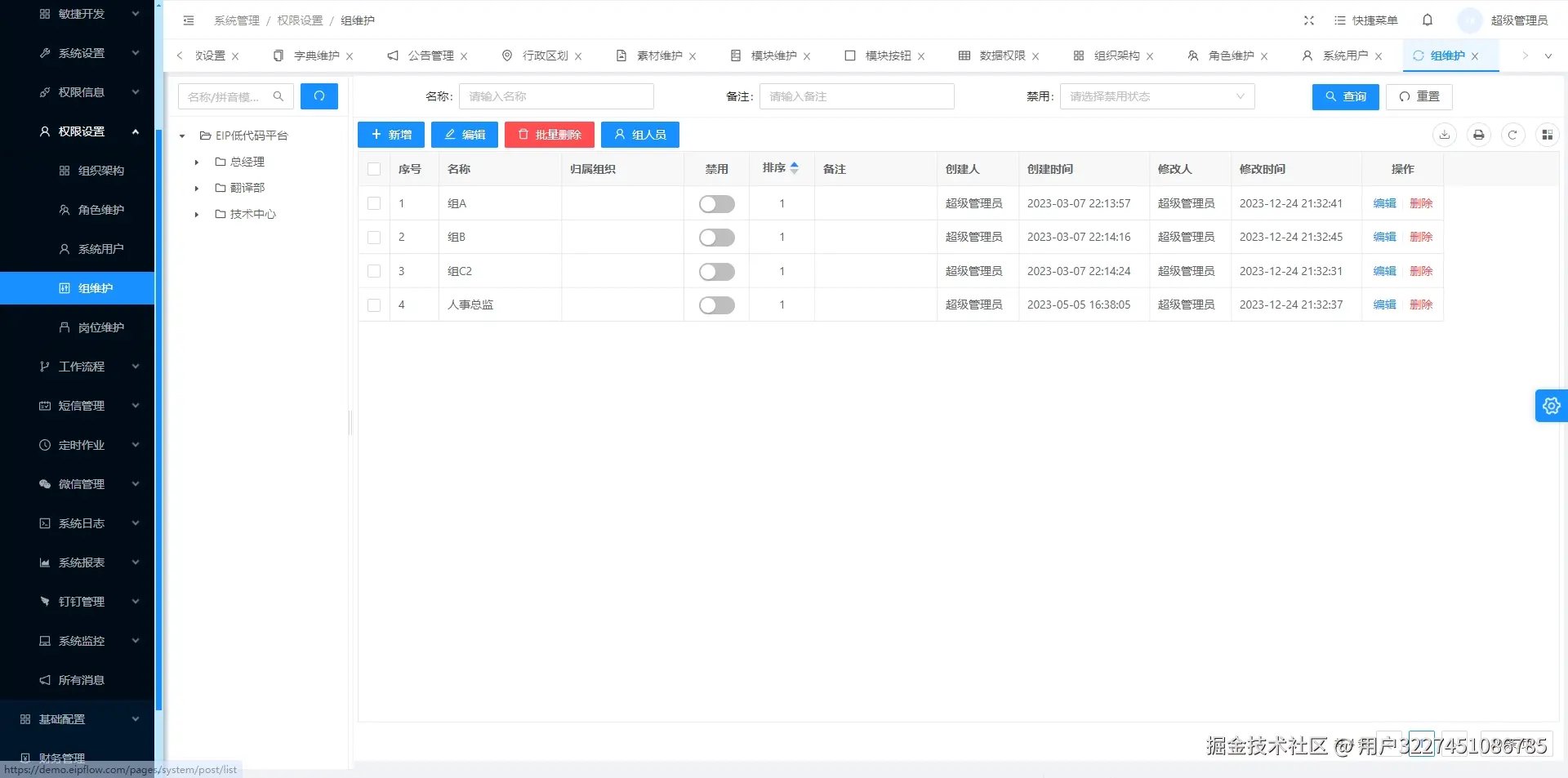Image resolution: width=1568 pixels, height=778 pixels.
Task: Focus the 备注 search field
Action: pos(857,96)
